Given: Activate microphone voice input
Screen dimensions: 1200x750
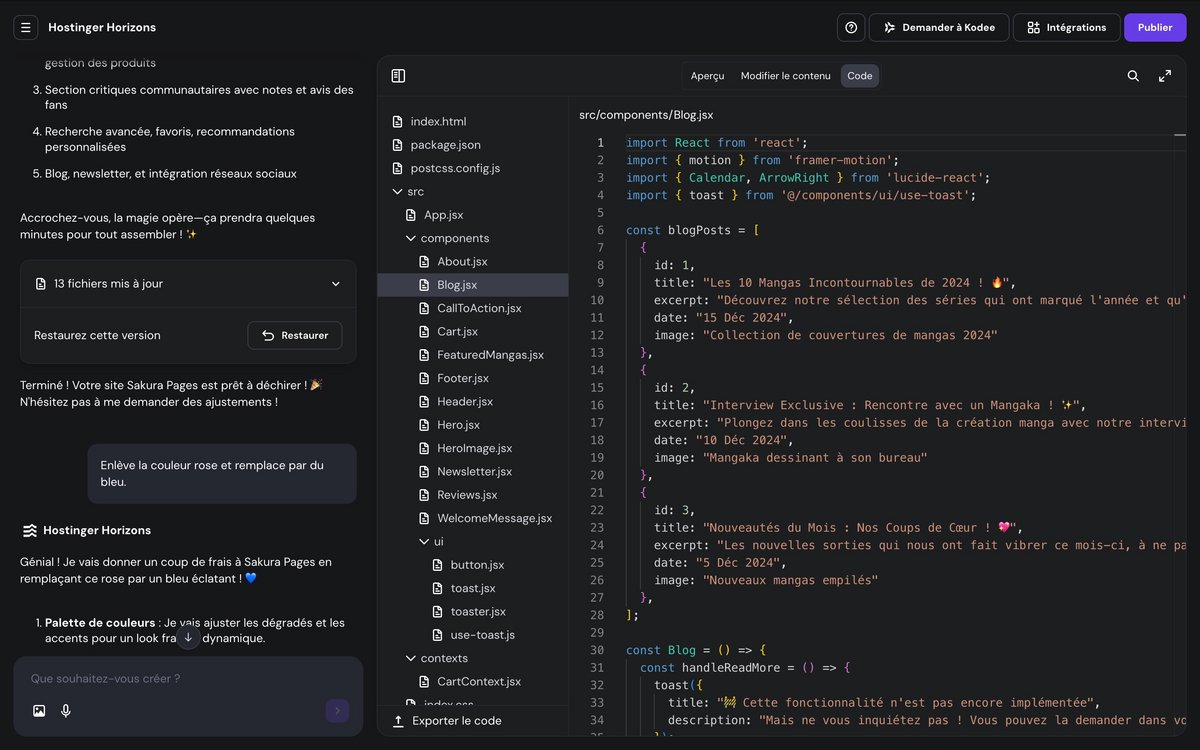Looking at the screenshot, I should point(66,711).
